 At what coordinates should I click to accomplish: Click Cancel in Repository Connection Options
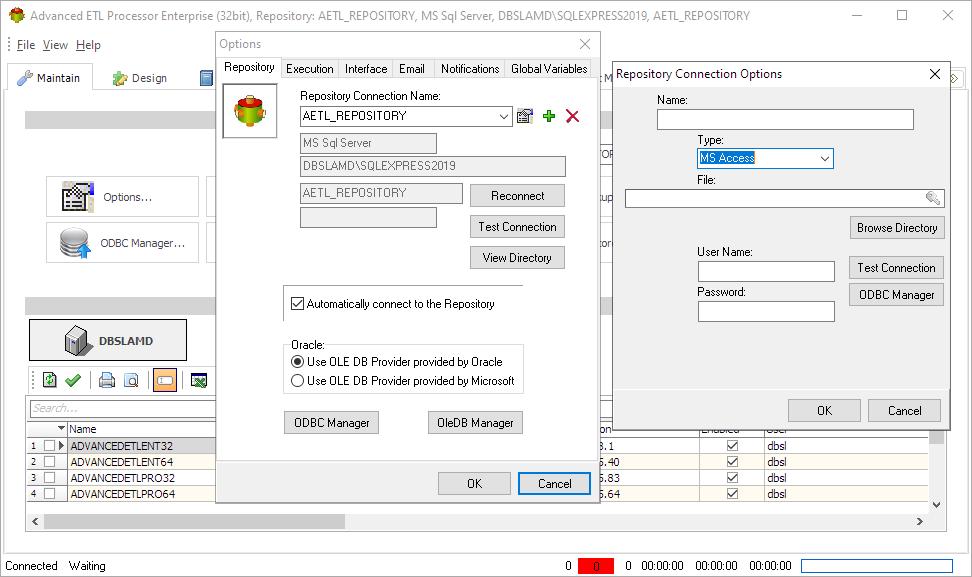click(x=904, y=410)
